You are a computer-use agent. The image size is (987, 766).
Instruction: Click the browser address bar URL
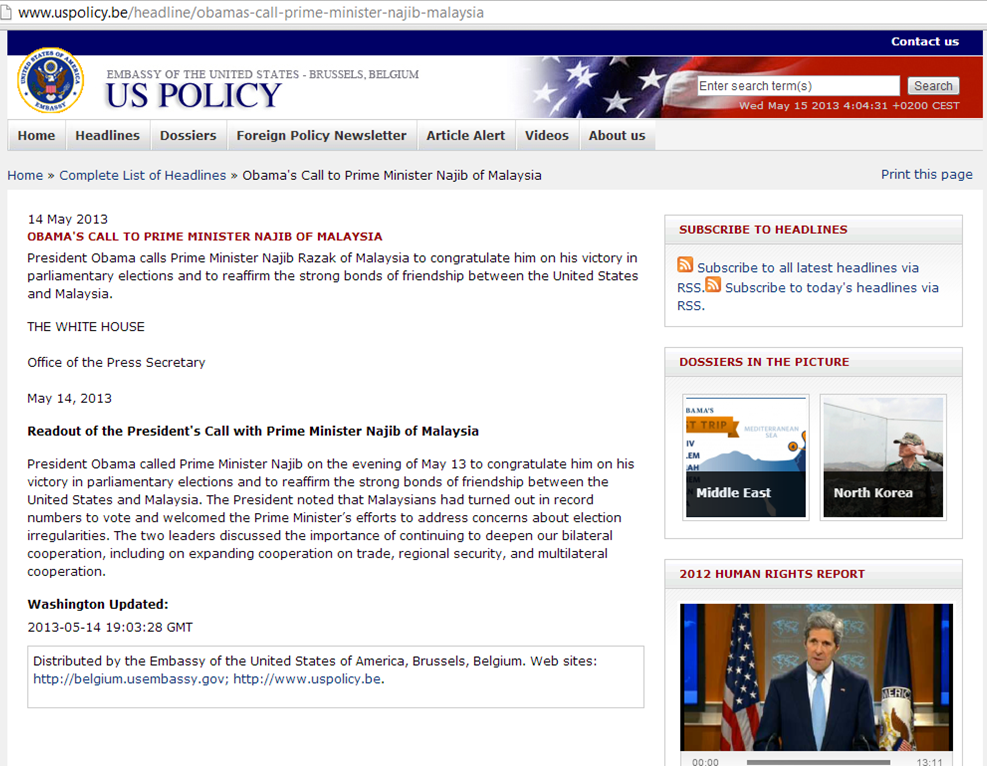251,13
